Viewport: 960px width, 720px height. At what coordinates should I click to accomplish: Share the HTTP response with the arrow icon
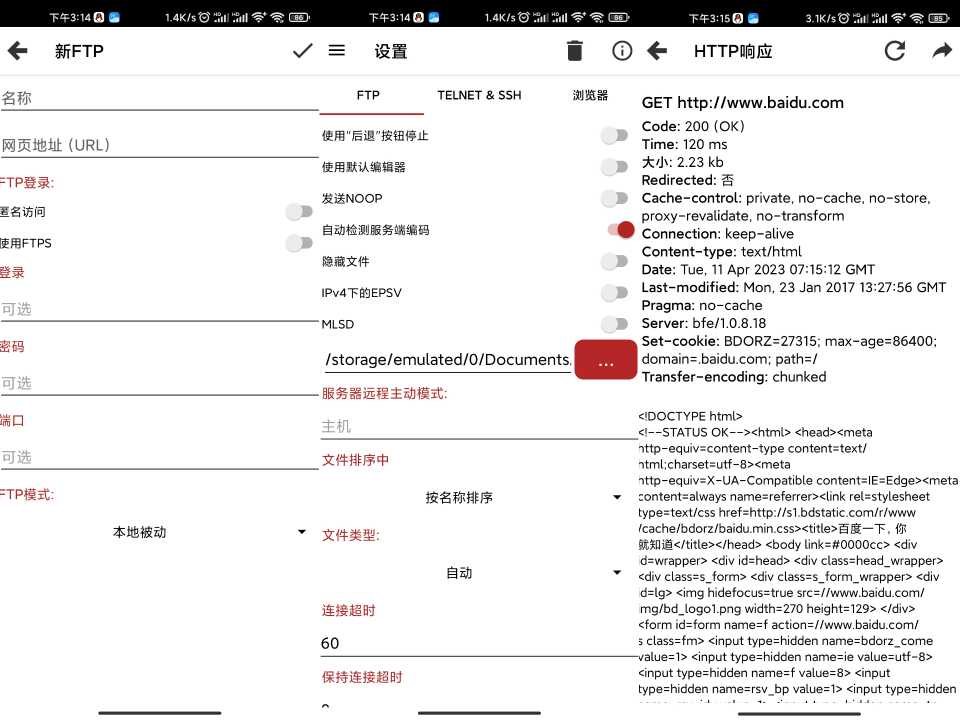(x=942, y=51)
